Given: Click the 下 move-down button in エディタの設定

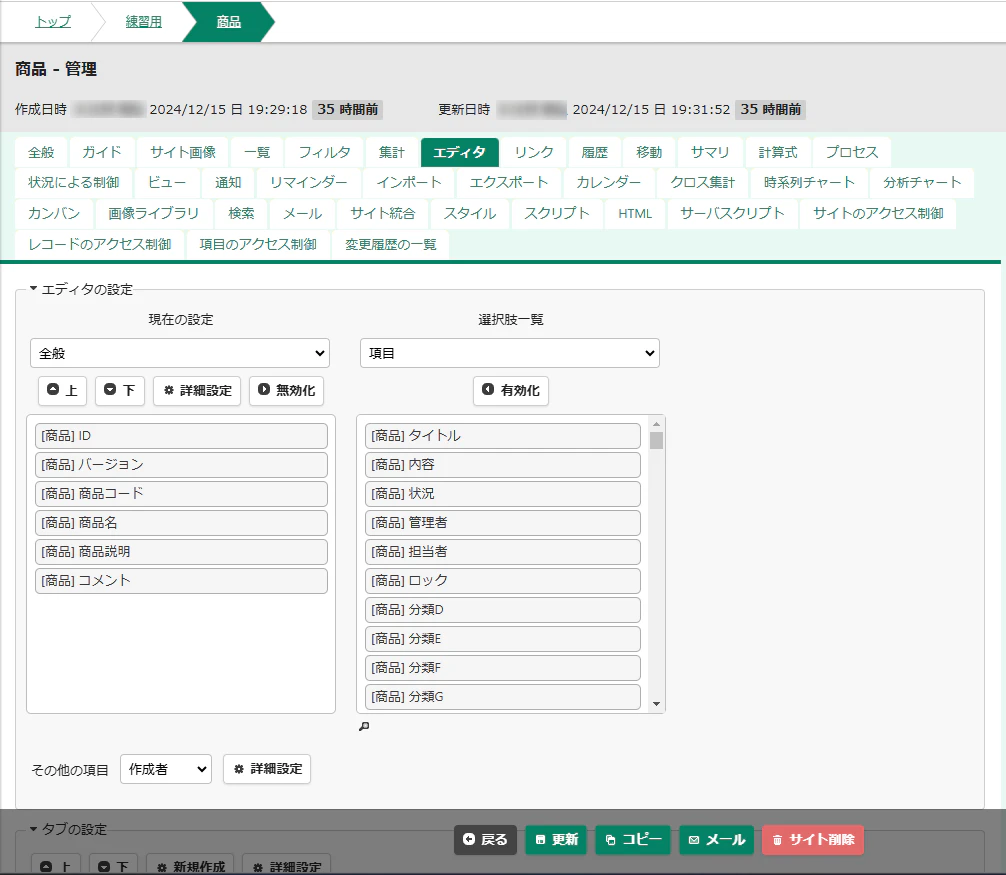Looking at the screenshot, I should 120,391.
